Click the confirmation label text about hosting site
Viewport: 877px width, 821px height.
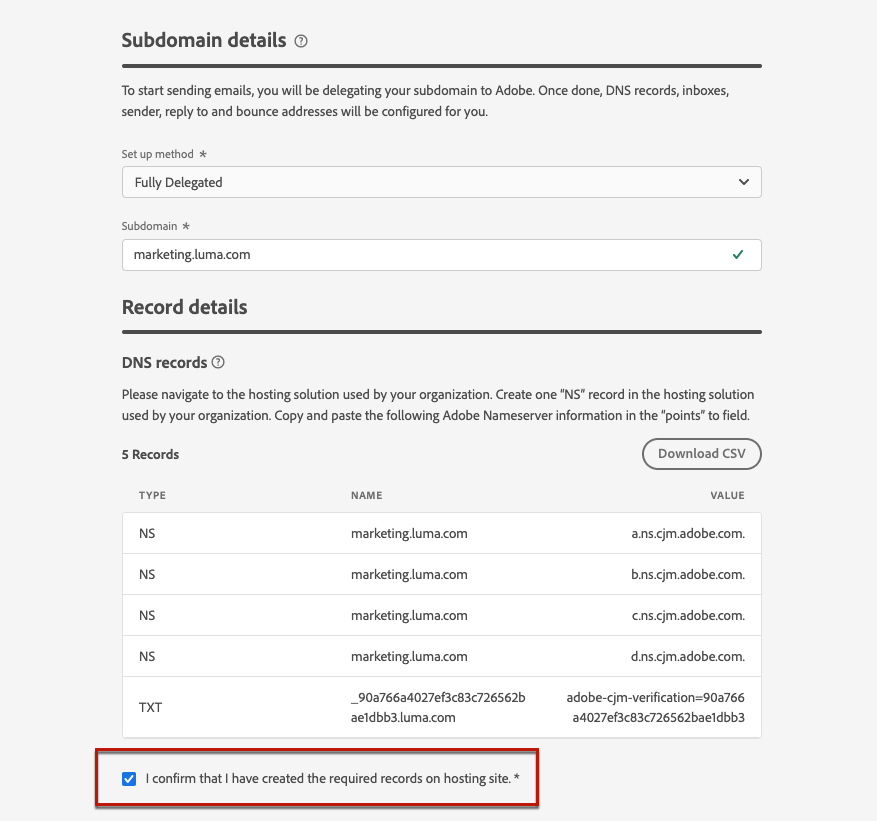(332, 778)
